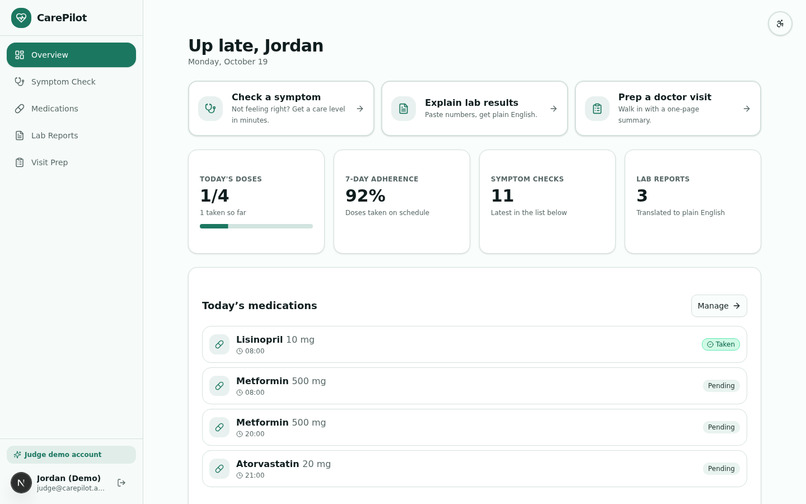Click the Lab Reports document sidebar icon
This screenshot has width=806, height=504.
point(20,135)
